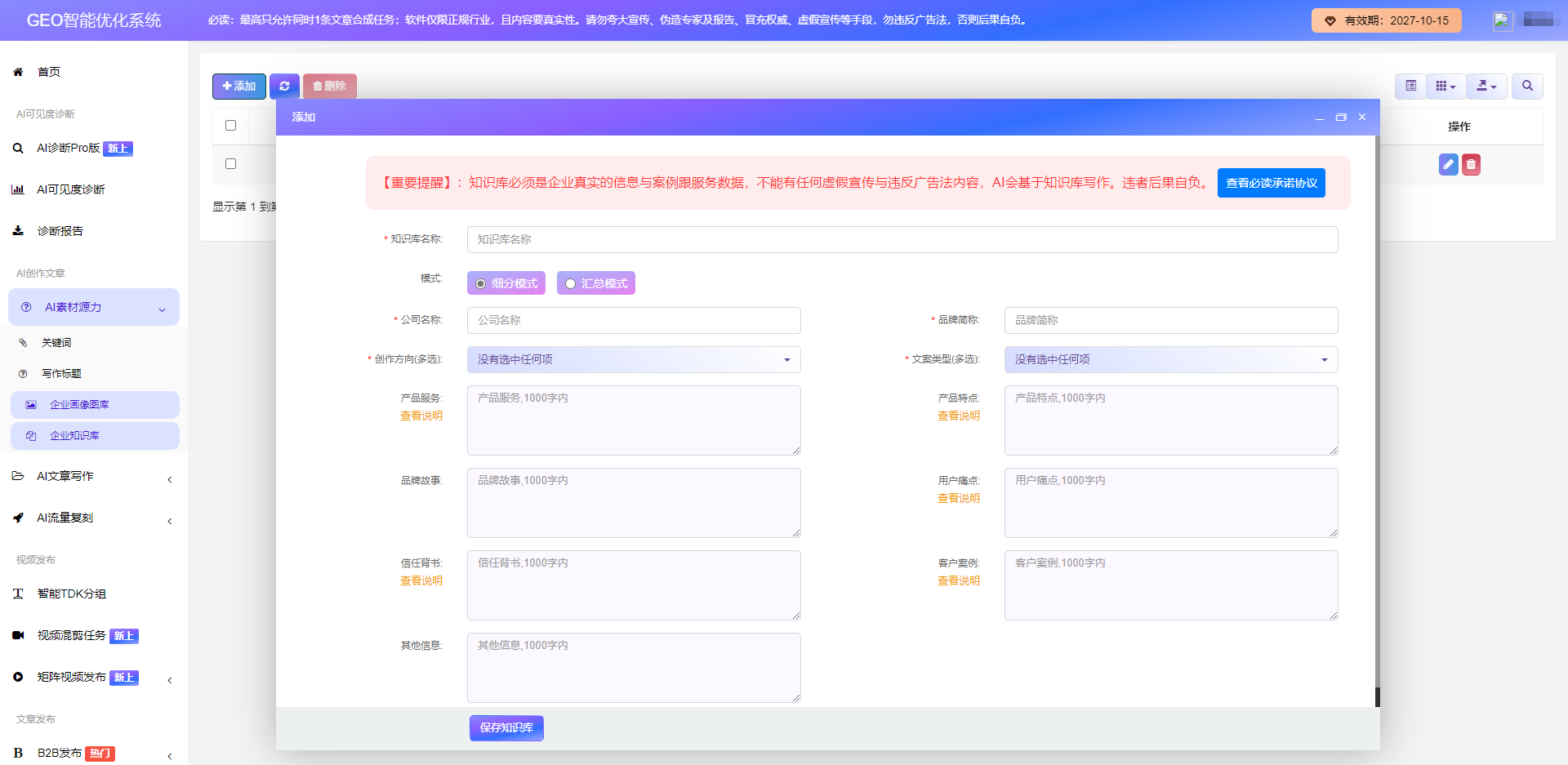Click the 有效期 2027-10-15 badge
Screen dimensions: 1568x765
1386,20
